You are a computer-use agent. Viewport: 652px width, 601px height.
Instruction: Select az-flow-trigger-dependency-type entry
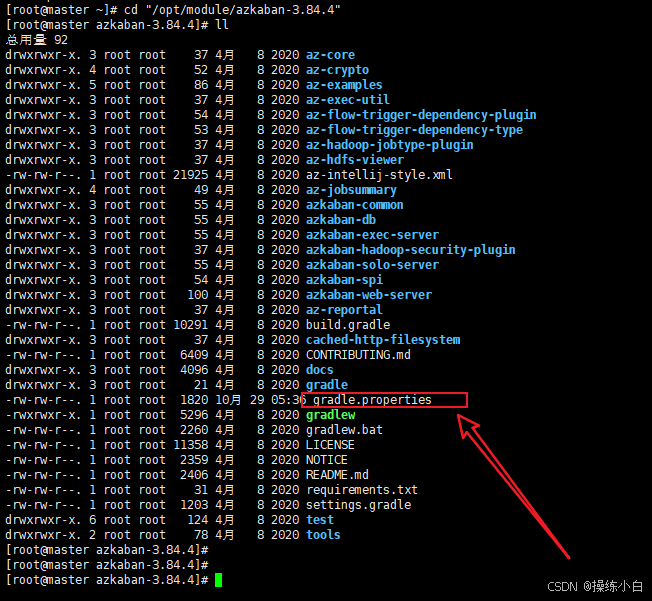click(414, 130)
